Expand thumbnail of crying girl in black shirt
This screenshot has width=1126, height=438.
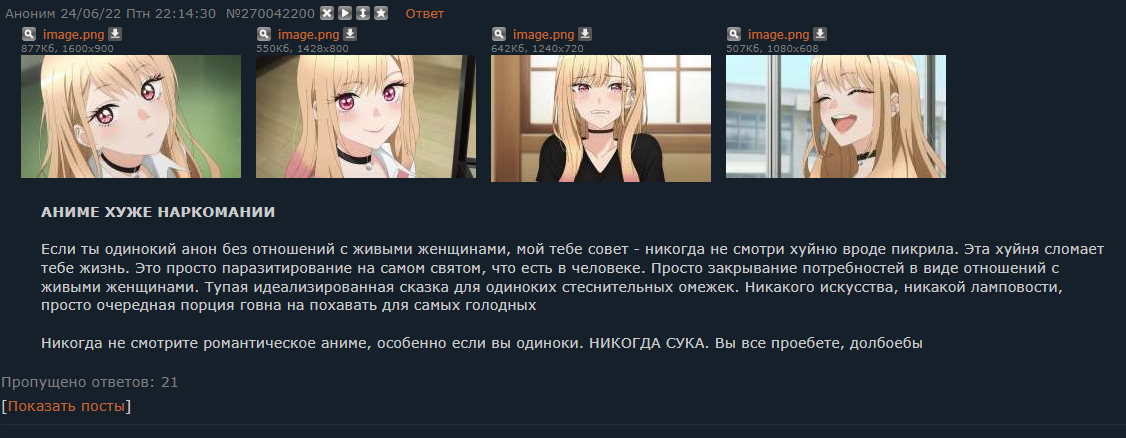[x=601, y=118]
